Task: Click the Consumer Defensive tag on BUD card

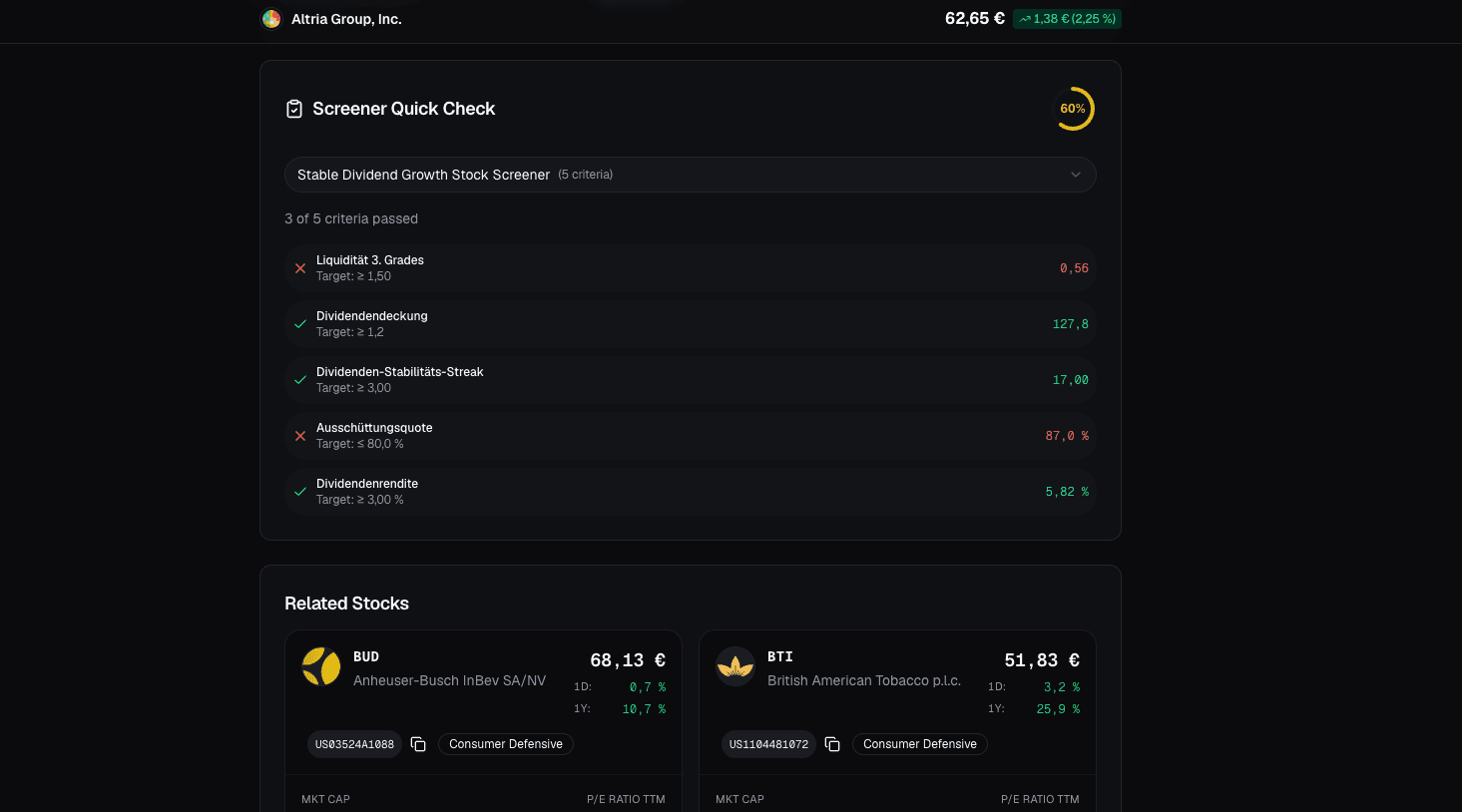Action: click(x=506, y=744)
